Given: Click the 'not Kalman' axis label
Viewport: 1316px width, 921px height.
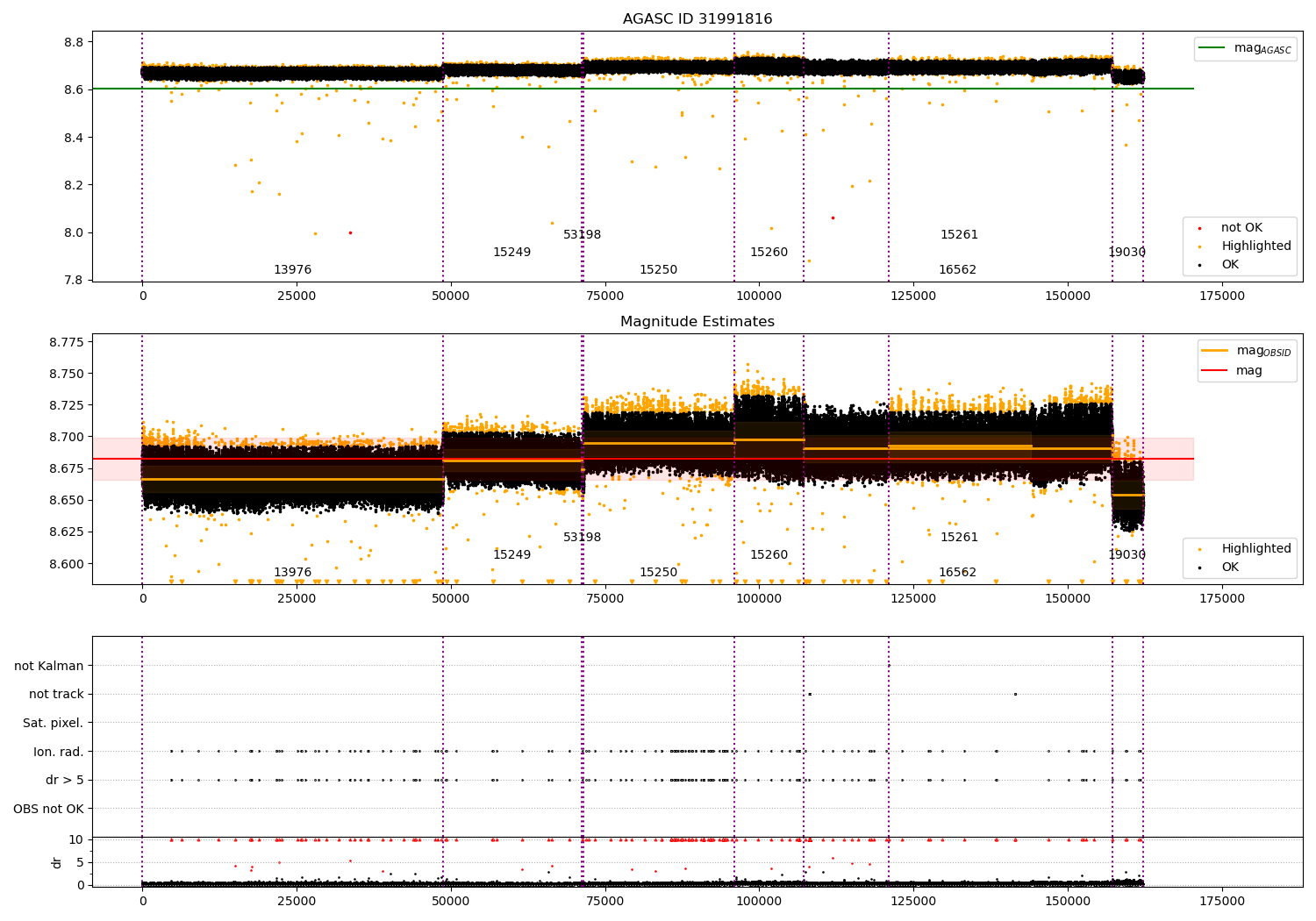Looking at the screenshot, I should point(49,666).
